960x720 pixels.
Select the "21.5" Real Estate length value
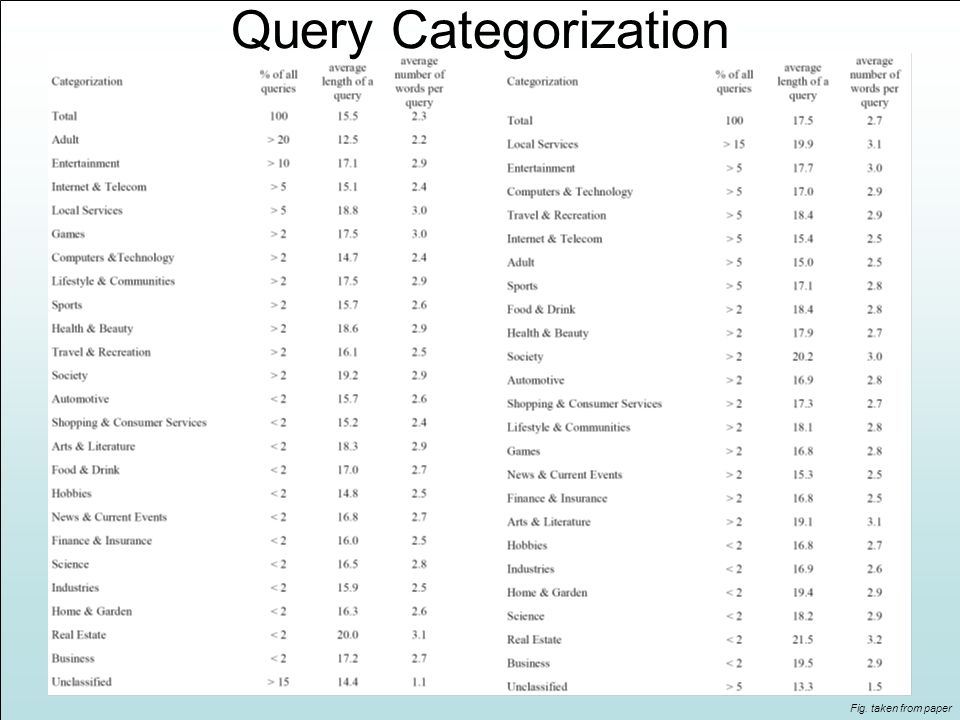[803, 640]
